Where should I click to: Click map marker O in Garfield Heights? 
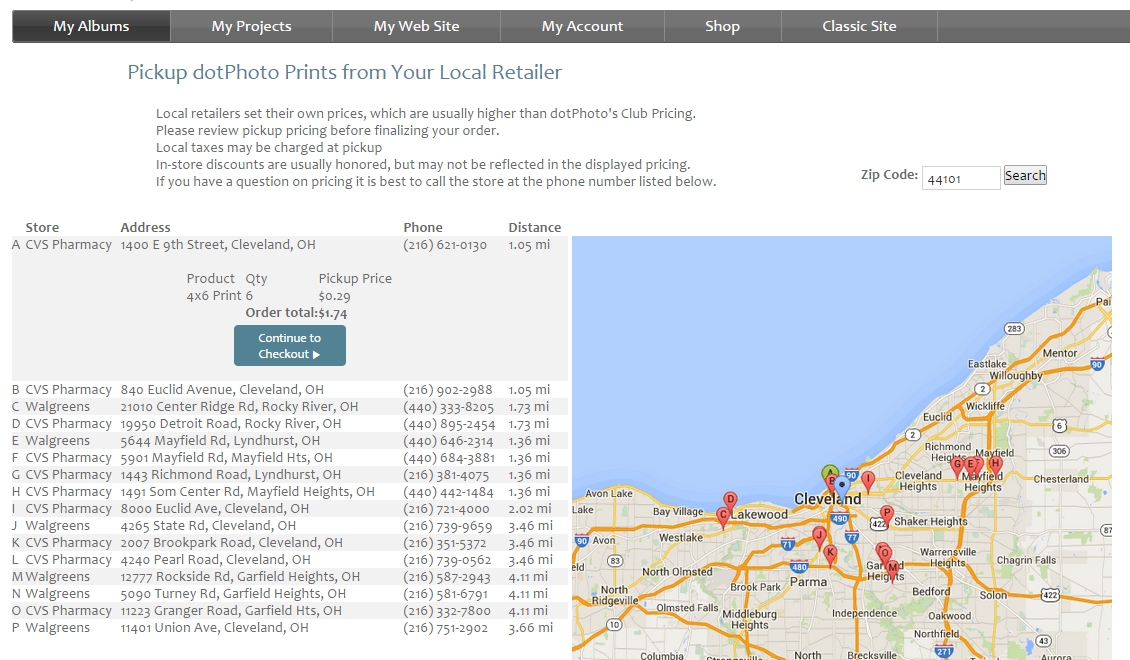(x=884, y=553)
